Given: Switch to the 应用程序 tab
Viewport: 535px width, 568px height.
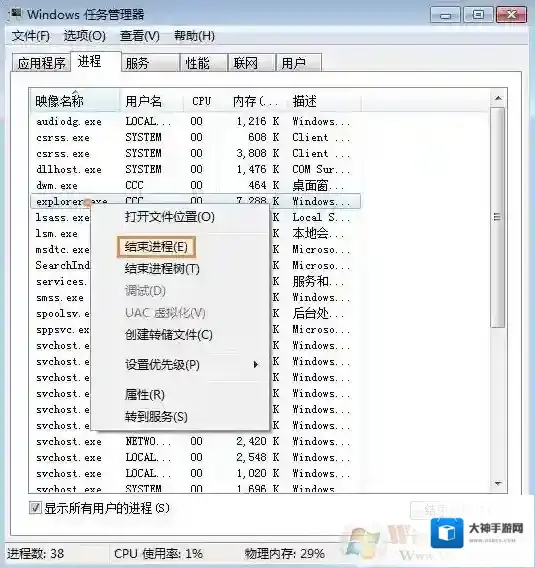Looking at the screenshot, I should point(41,63).
